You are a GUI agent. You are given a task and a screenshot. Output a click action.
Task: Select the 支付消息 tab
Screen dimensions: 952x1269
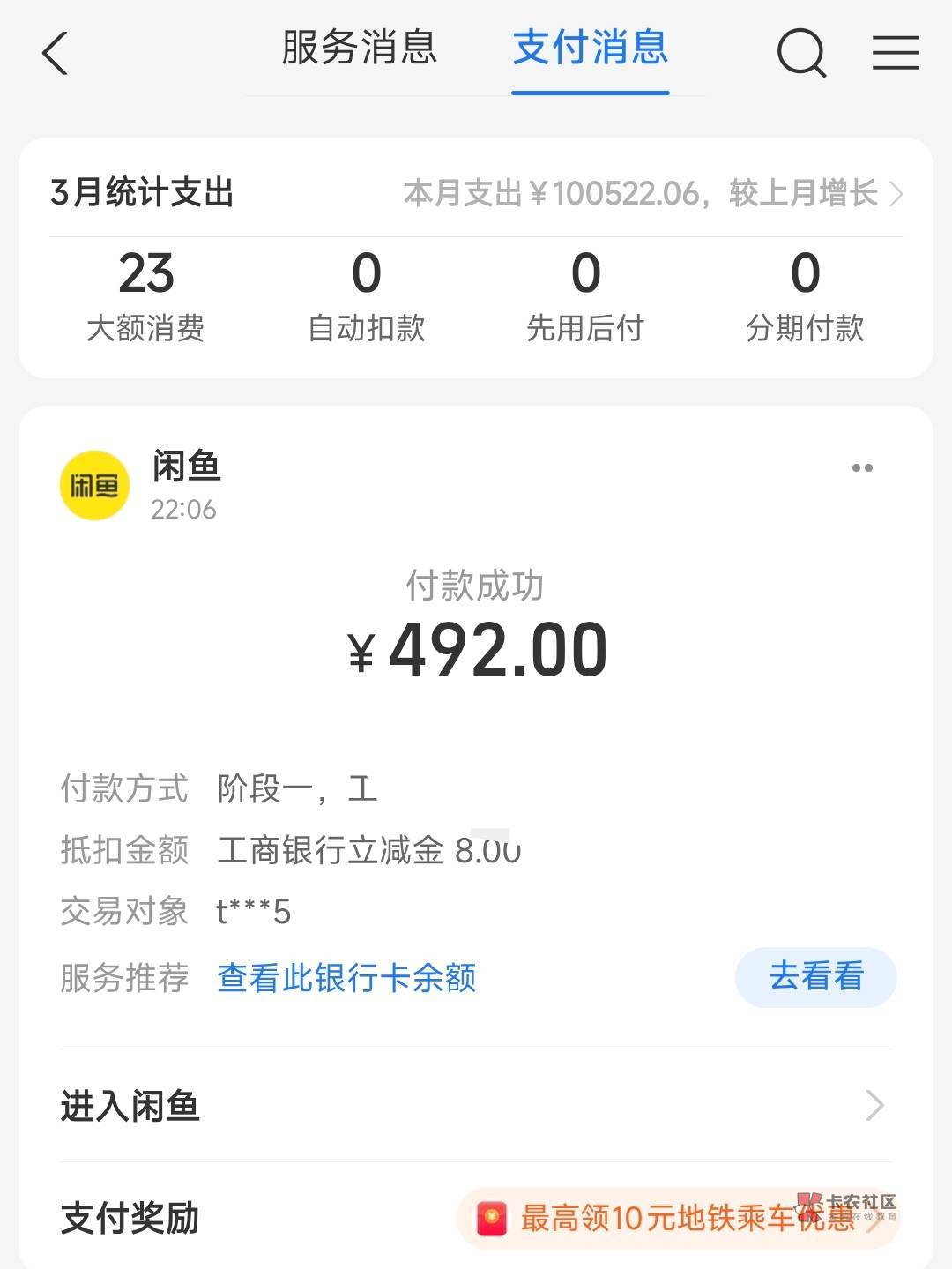(x=591, y=49)
